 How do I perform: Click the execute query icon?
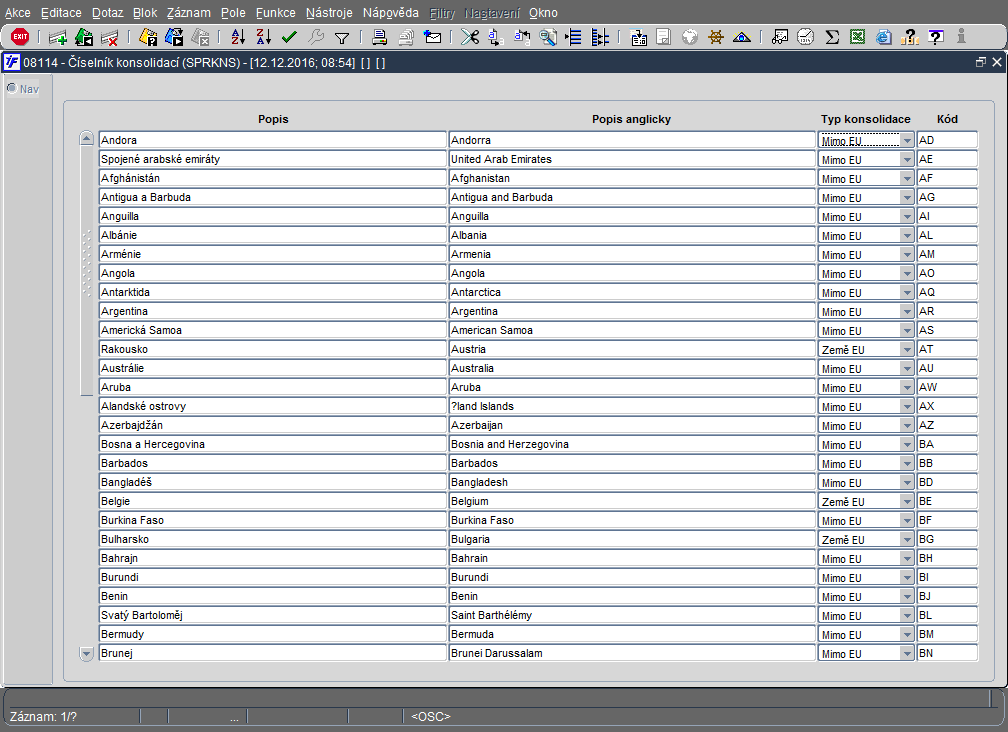click(174, 37)
